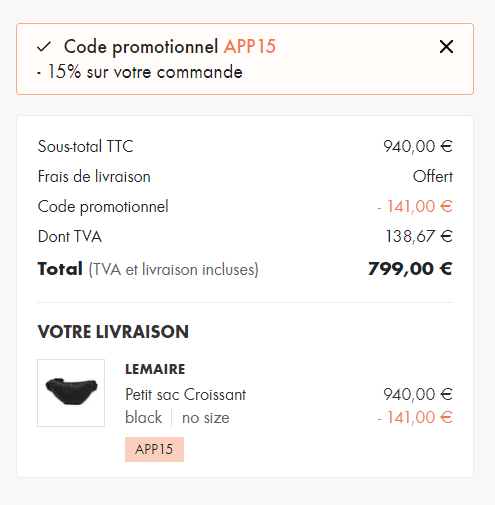Remove the APP15 promo code with X
The height and width of the screenshot is (505, 495).
(446, 47)
